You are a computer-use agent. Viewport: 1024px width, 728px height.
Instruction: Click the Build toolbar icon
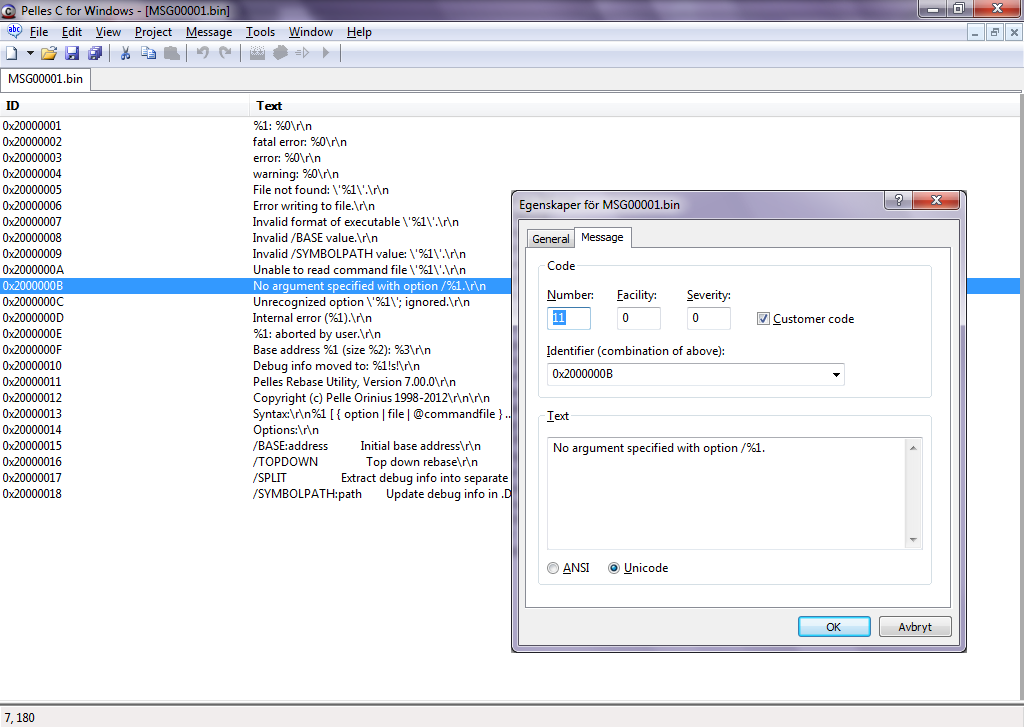click(280, 54)
